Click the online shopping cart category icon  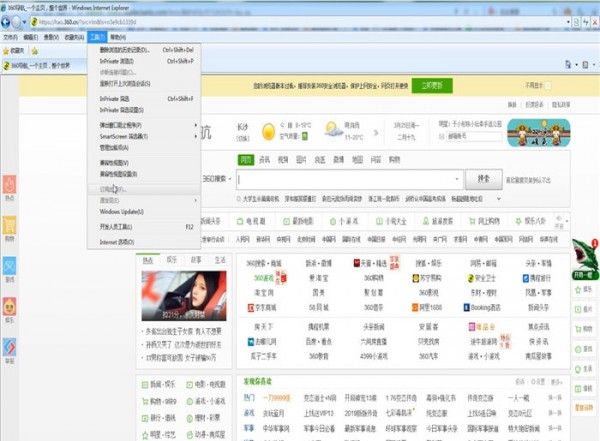(x=472, y=221)
